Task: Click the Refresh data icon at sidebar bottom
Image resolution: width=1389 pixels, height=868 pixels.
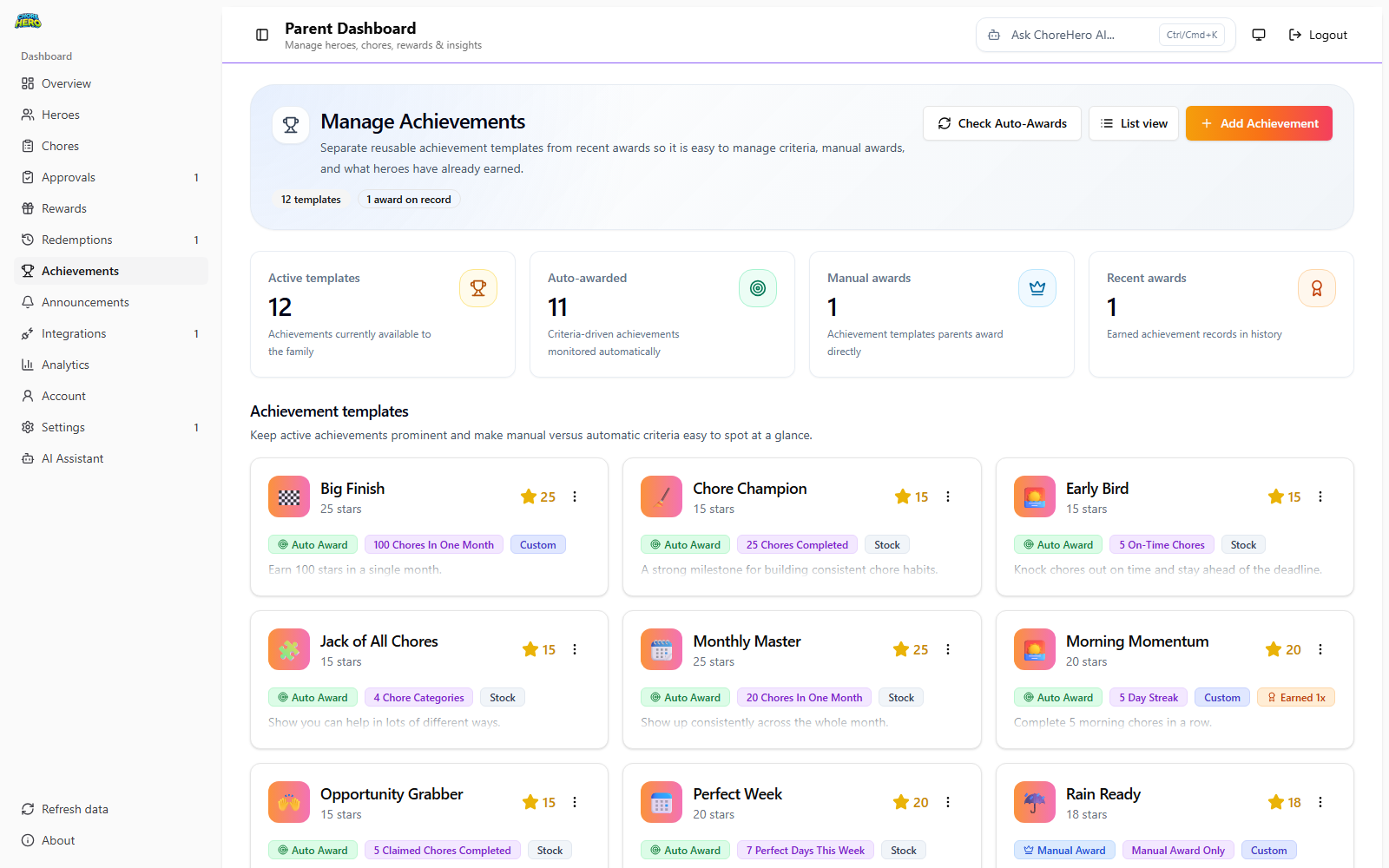Action: [x=27, y=808]
